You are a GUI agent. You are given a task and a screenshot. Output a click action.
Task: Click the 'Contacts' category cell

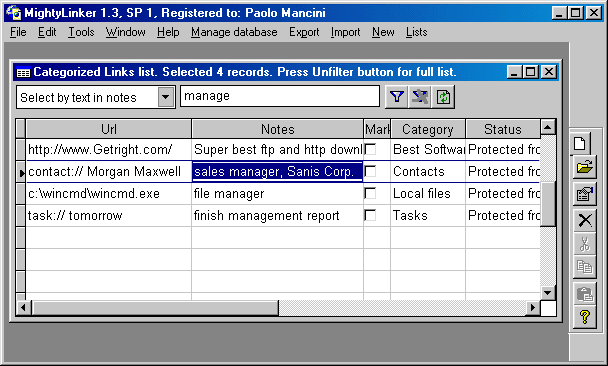[428, 171]
